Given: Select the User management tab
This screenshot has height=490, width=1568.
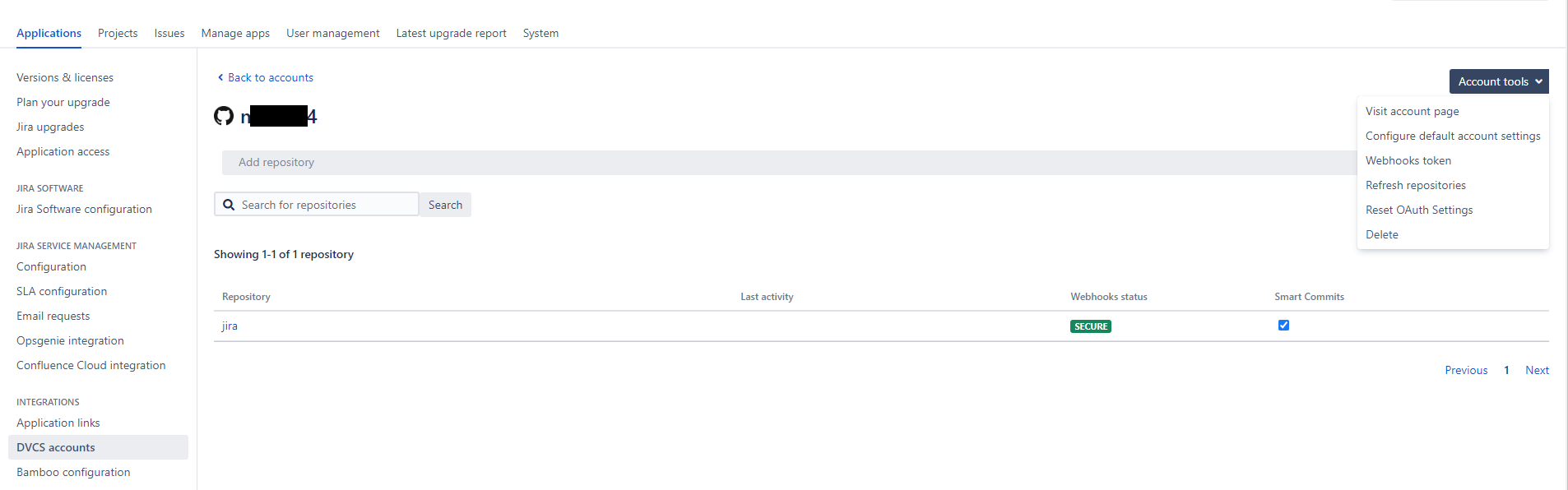Looking at the screenshot, I should 333,33.
